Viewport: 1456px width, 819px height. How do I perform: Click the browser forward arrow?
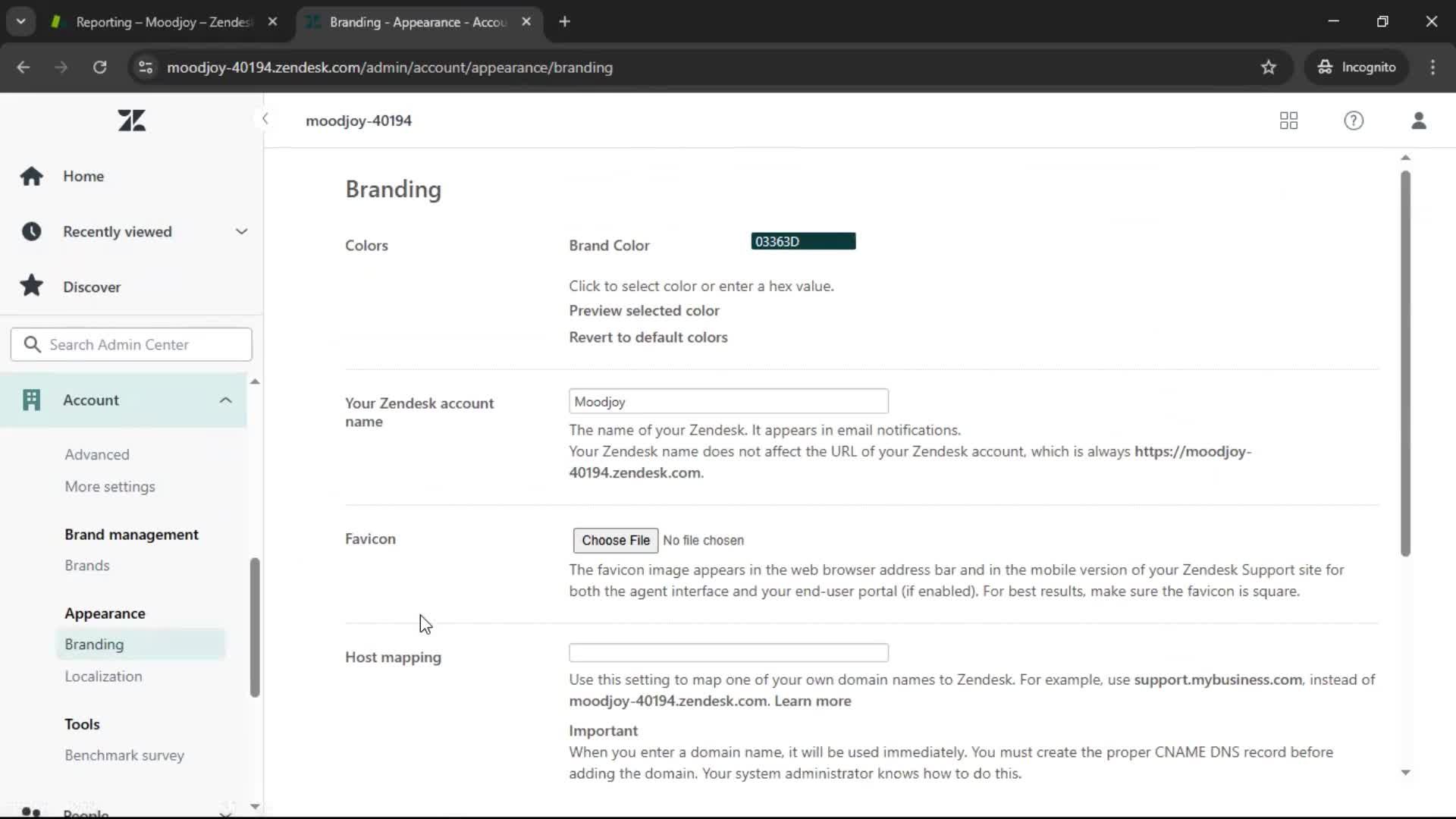click(61, 67)
